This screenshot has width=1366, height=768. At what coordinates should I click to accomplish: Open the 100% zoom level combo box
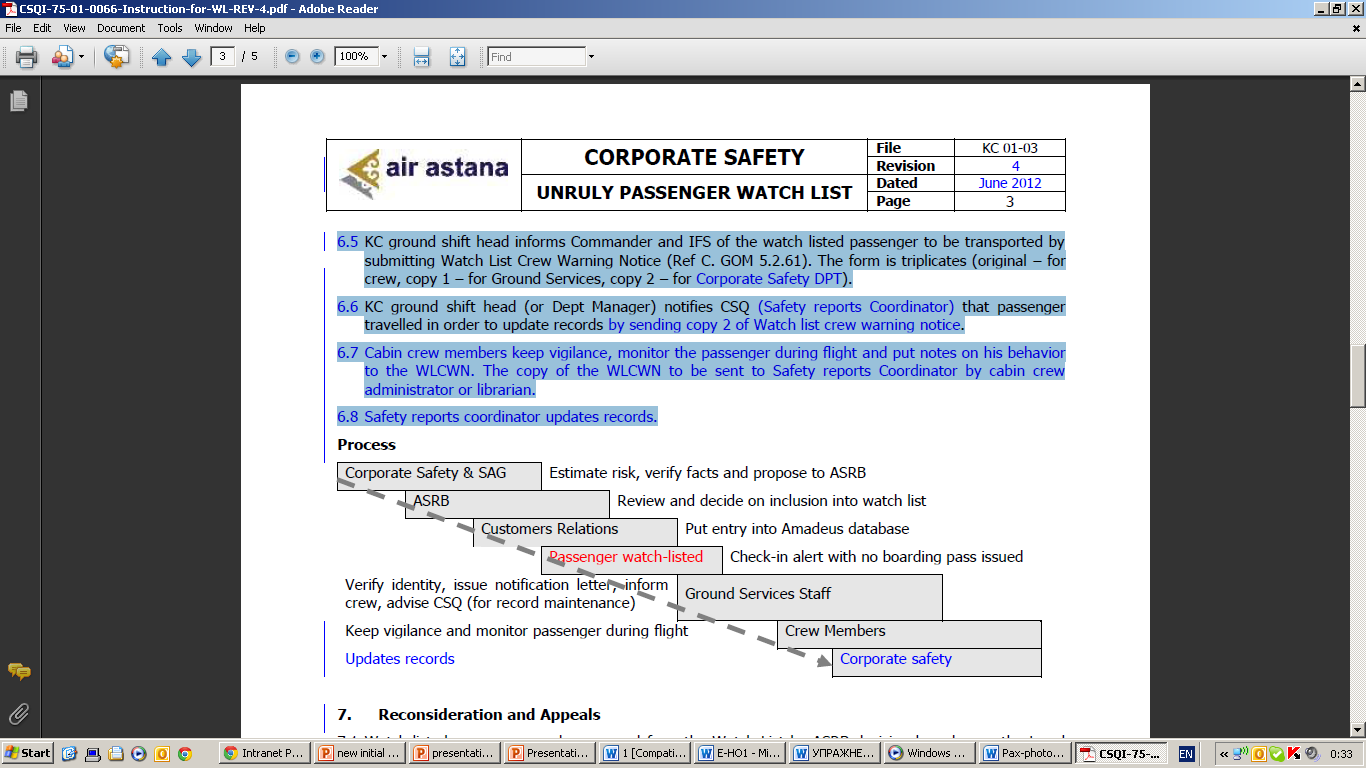[362, 56]
